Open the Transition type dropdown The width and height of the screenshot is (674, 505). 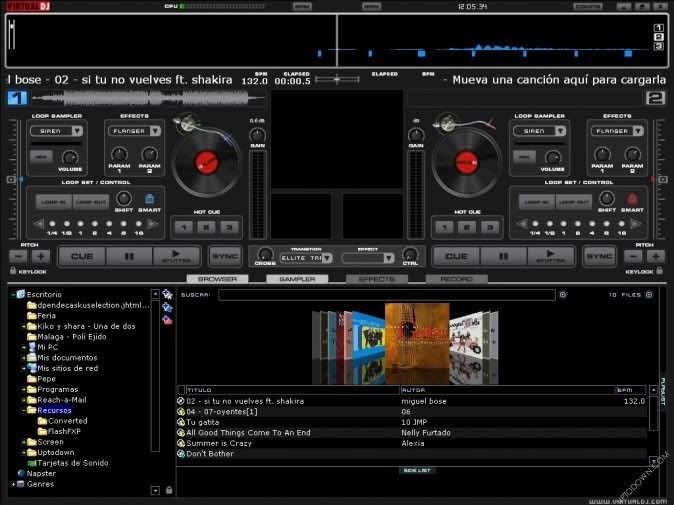tap(328, 258)
